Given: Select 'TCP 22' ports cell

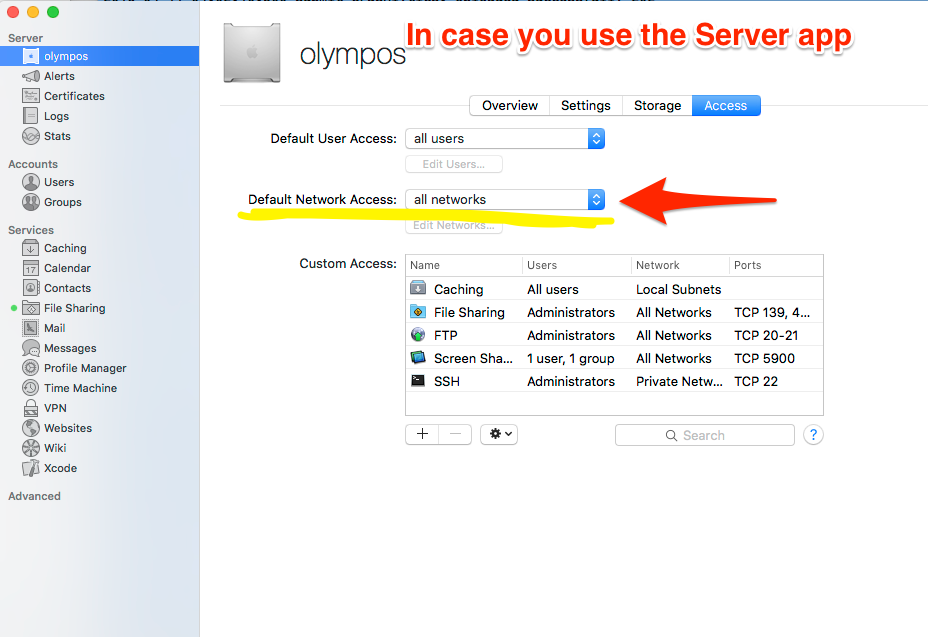Looking at the screenshot, I should pyautogui.click(x=756, y=382).
